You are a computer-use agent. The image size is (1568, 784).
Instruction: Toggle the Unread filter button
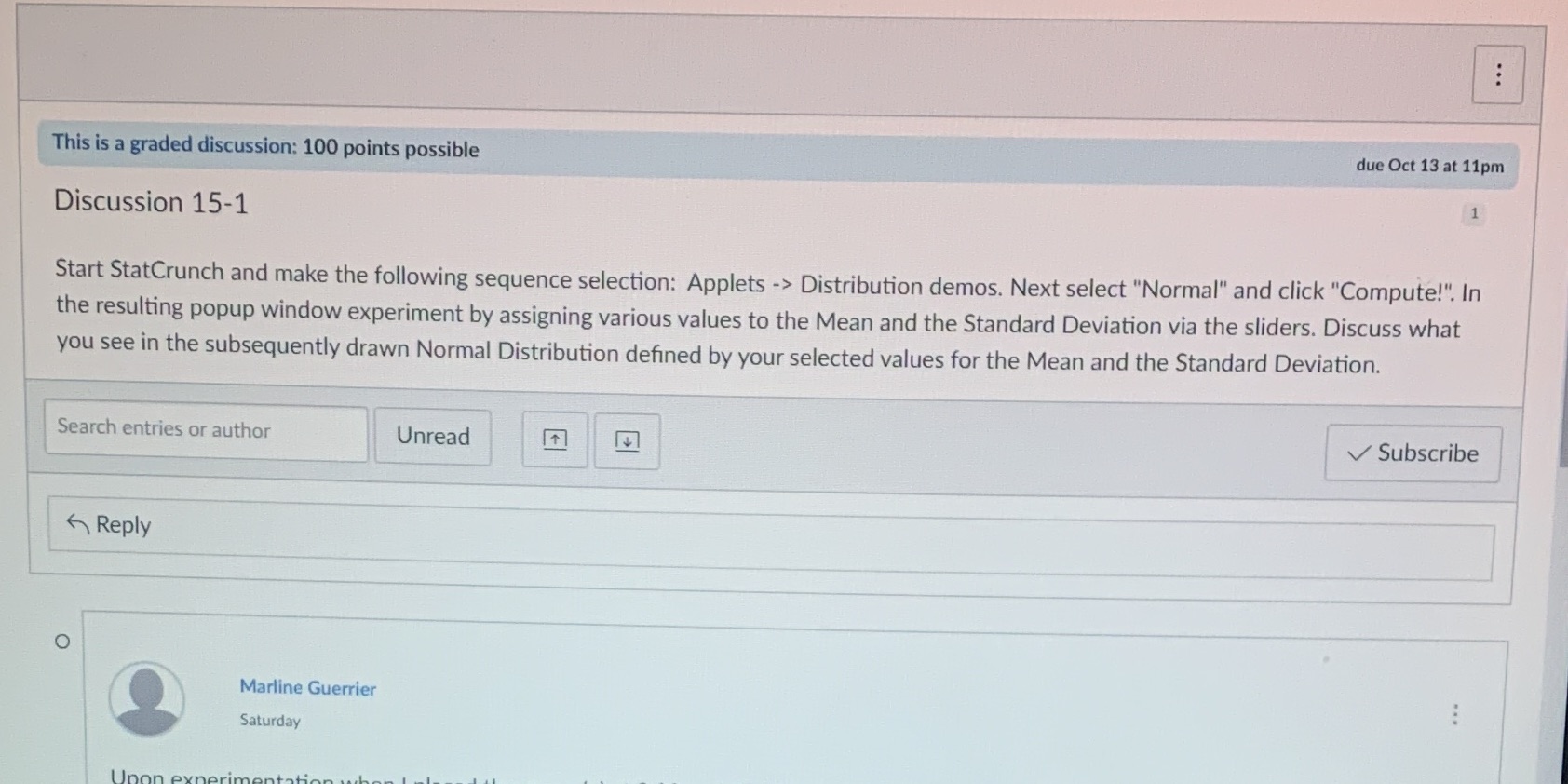coord(433,436)
